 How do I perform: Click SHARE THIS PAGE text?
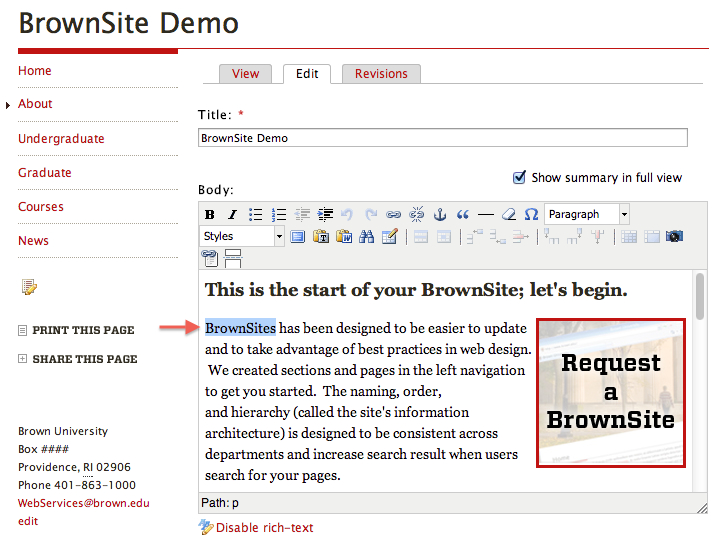pyautogui.click(x=85, y=359)
